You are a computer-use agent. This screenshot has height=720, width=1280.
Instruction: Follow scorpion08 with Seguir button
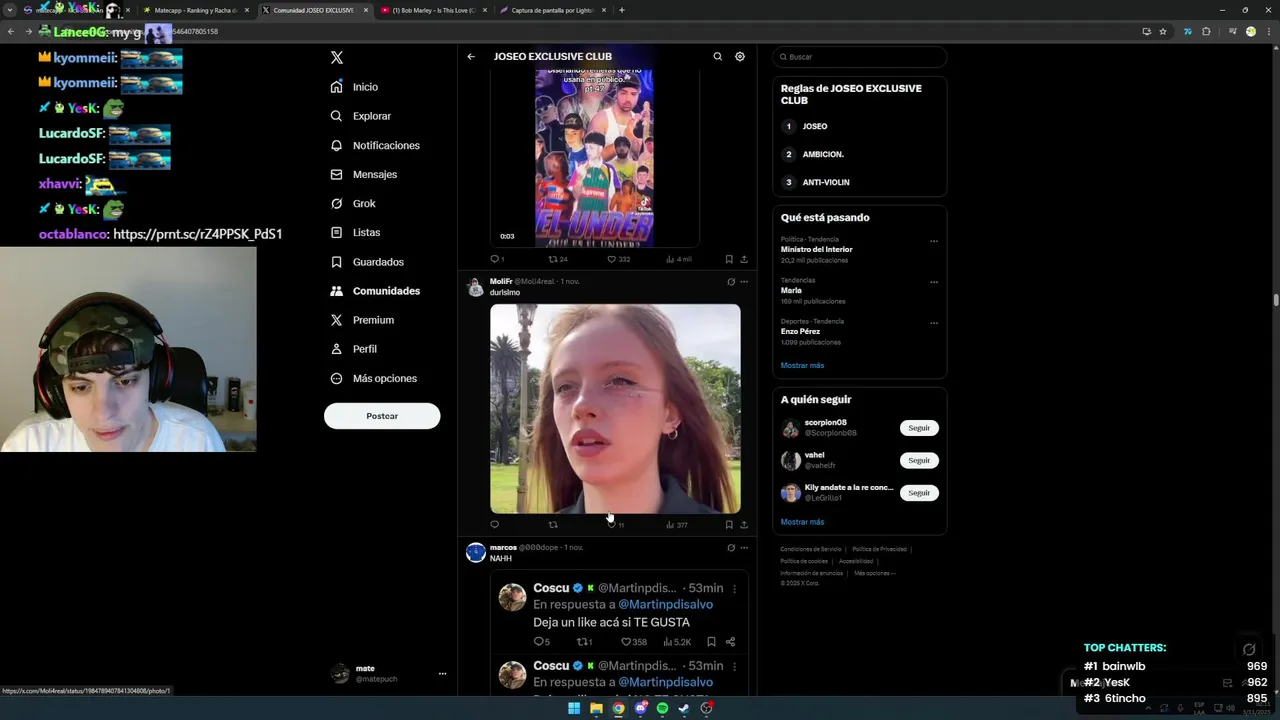point(919,428)
